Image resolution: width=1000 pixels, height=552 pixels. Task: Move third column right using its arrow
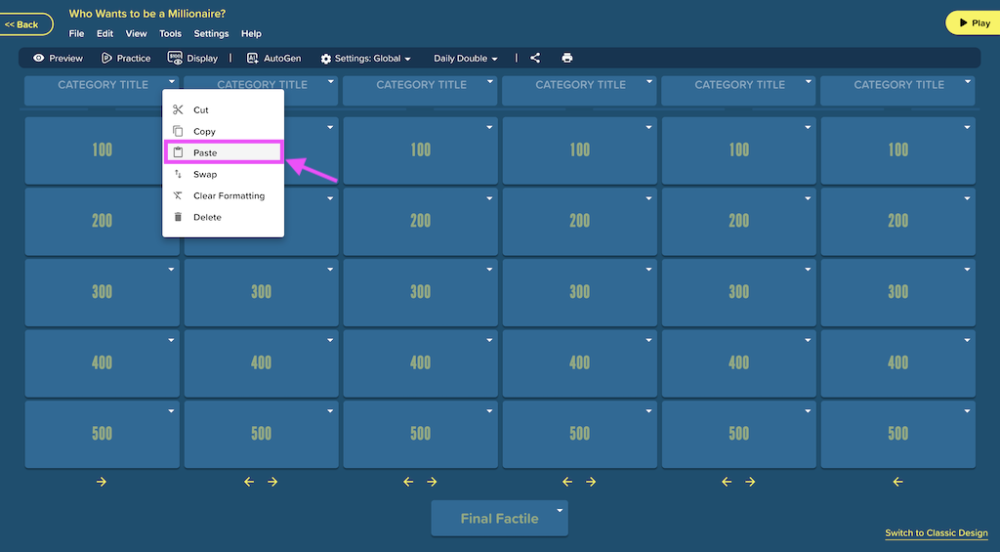[x=432, y=482]
